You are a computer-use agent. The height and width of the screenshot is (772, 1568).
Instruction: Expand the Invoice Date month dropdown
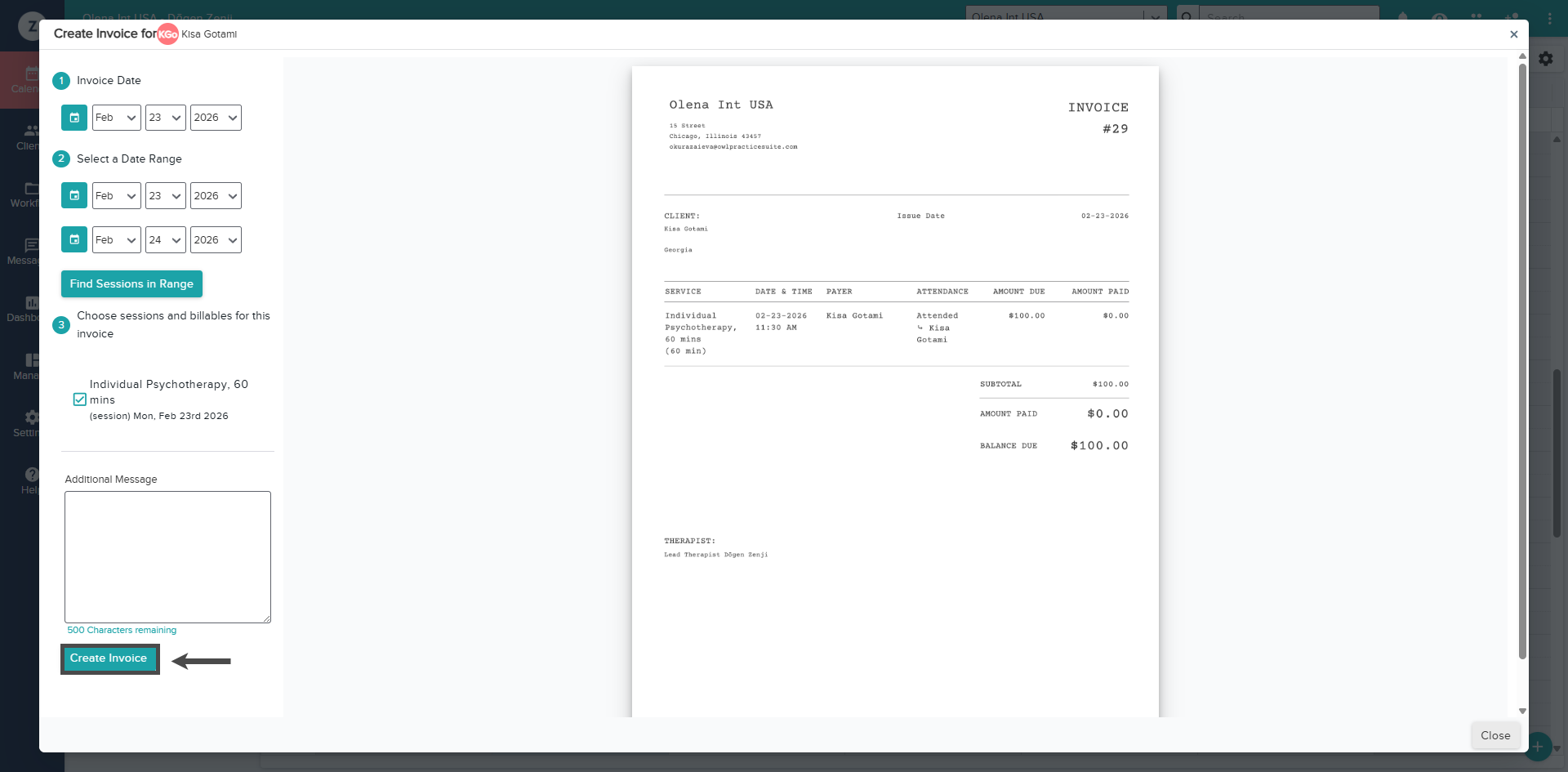pyautogui.click(x=116, y=118)
